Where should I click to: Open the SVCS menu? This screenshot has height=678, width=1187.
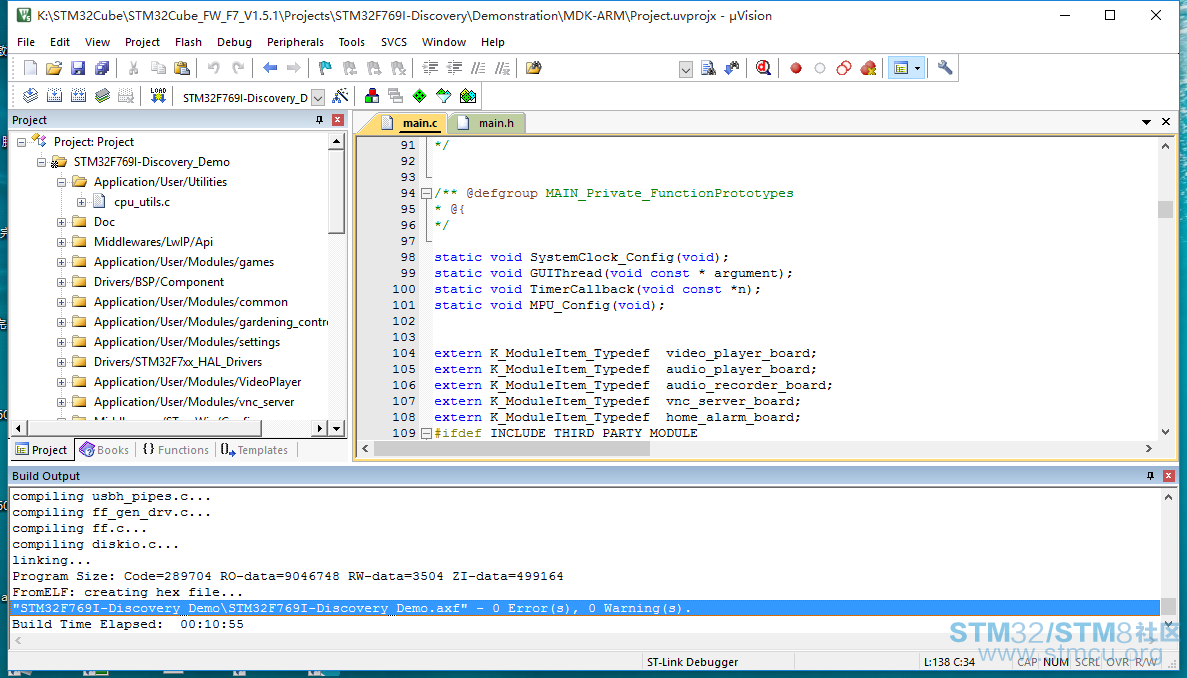pos(394,42)
